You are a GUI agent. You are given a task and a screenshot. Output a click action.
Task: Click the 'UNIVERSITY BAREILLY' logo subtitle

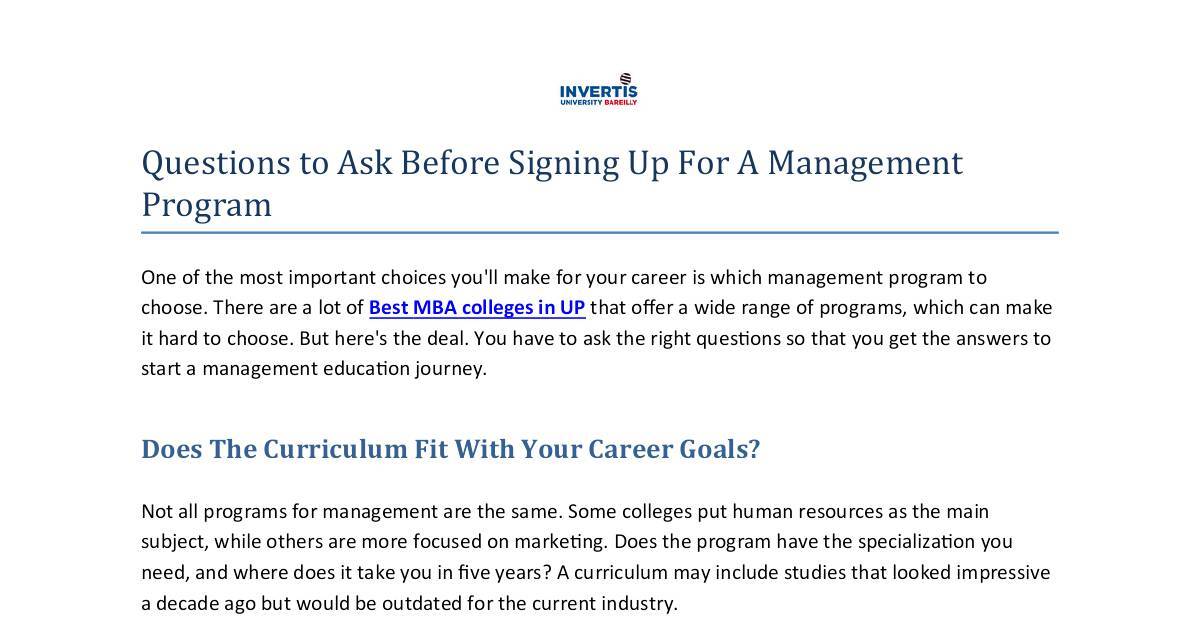598,102
